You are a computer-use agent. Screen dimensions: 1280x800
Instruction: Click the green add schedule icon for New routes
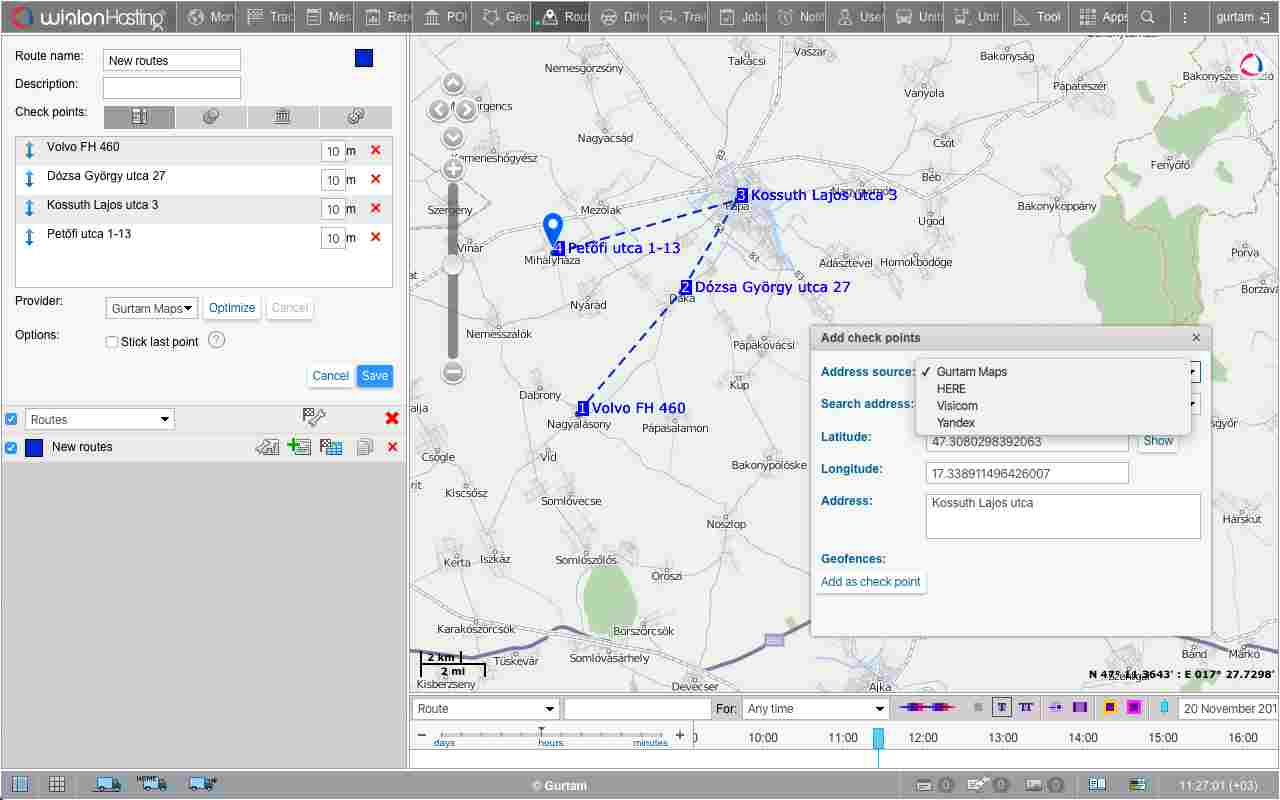[298, 447]
